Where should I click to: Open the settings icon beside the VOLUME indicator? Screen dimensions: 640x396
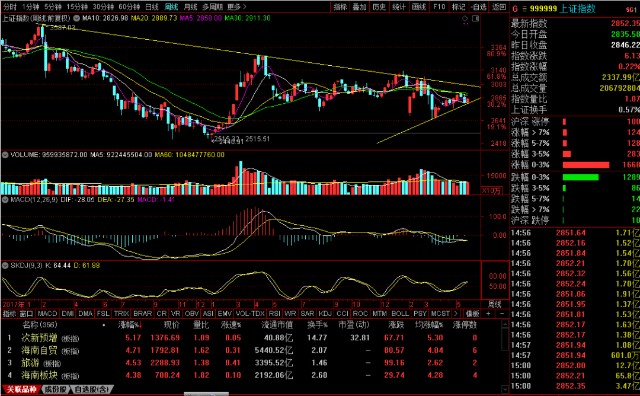(5, 155)
